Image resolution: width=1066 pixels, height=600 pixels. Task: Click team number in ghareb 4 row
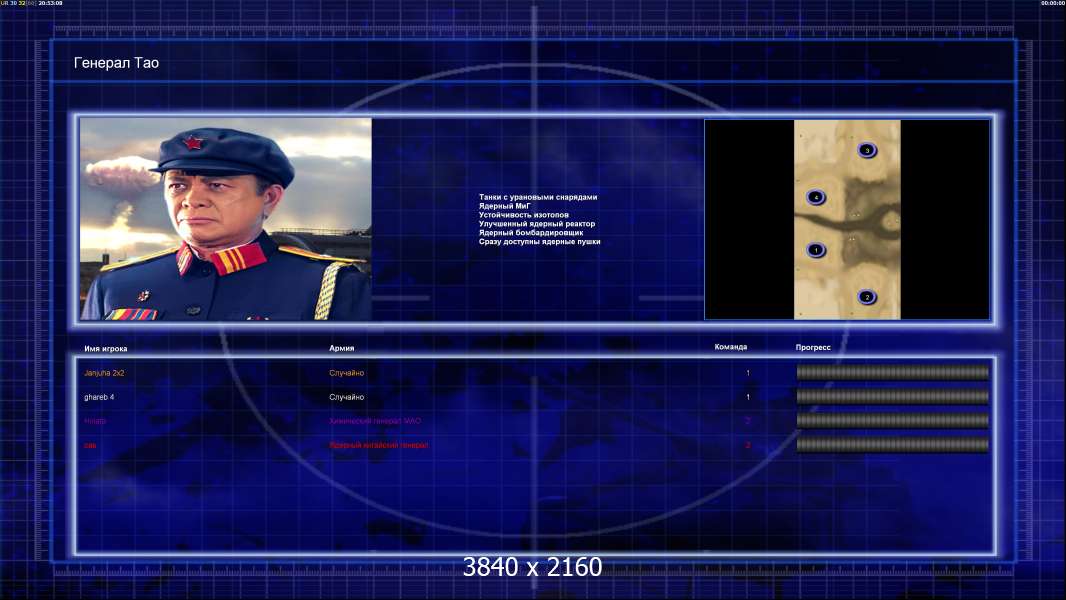(x=748, y=397)
